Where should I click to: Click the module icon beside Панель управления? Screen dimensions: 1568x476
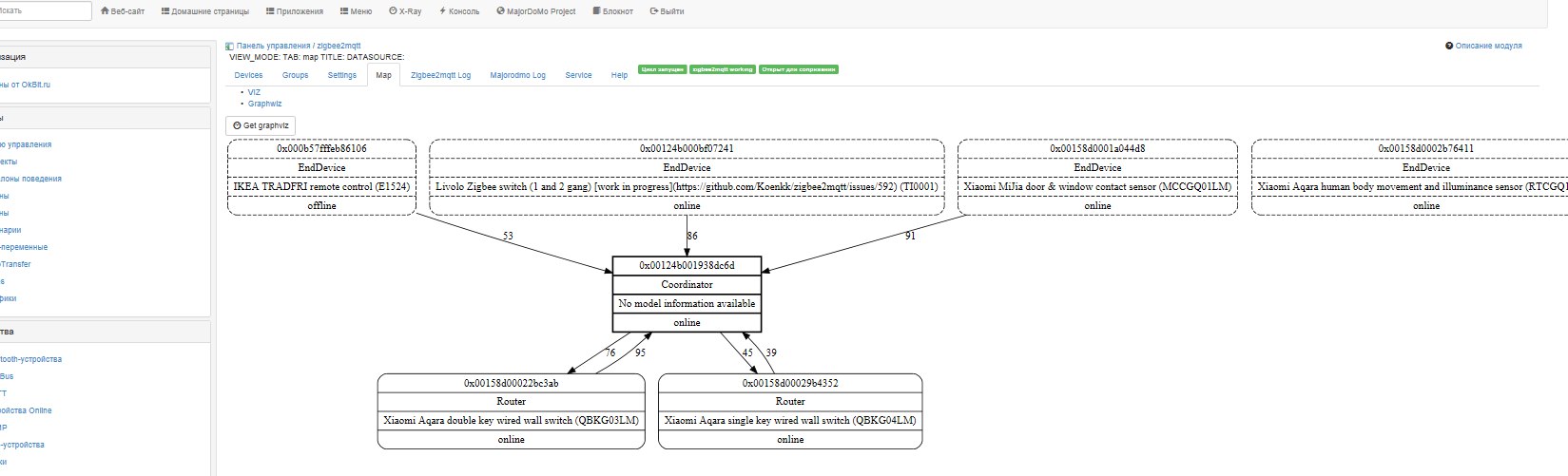click(229, 46)
